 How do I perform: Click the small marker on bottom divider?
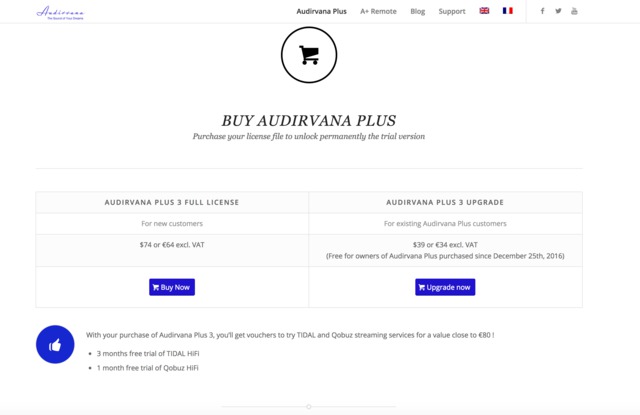[309, 406]
